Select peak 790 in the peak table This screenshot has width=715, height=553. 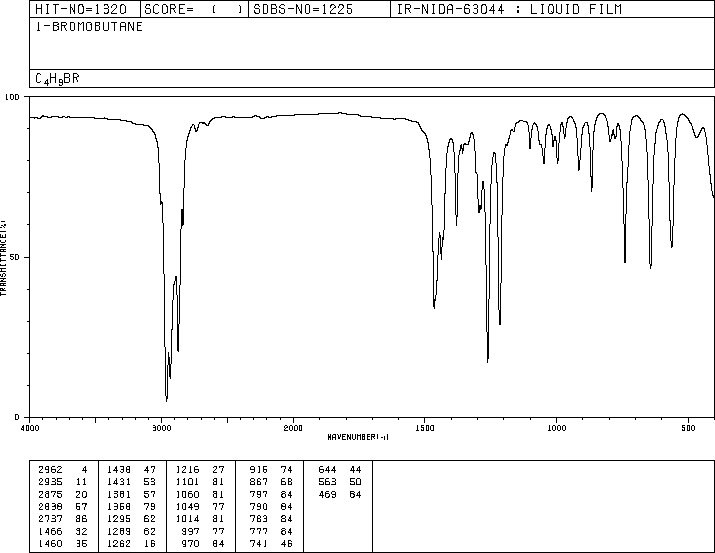tap(259, 507)
